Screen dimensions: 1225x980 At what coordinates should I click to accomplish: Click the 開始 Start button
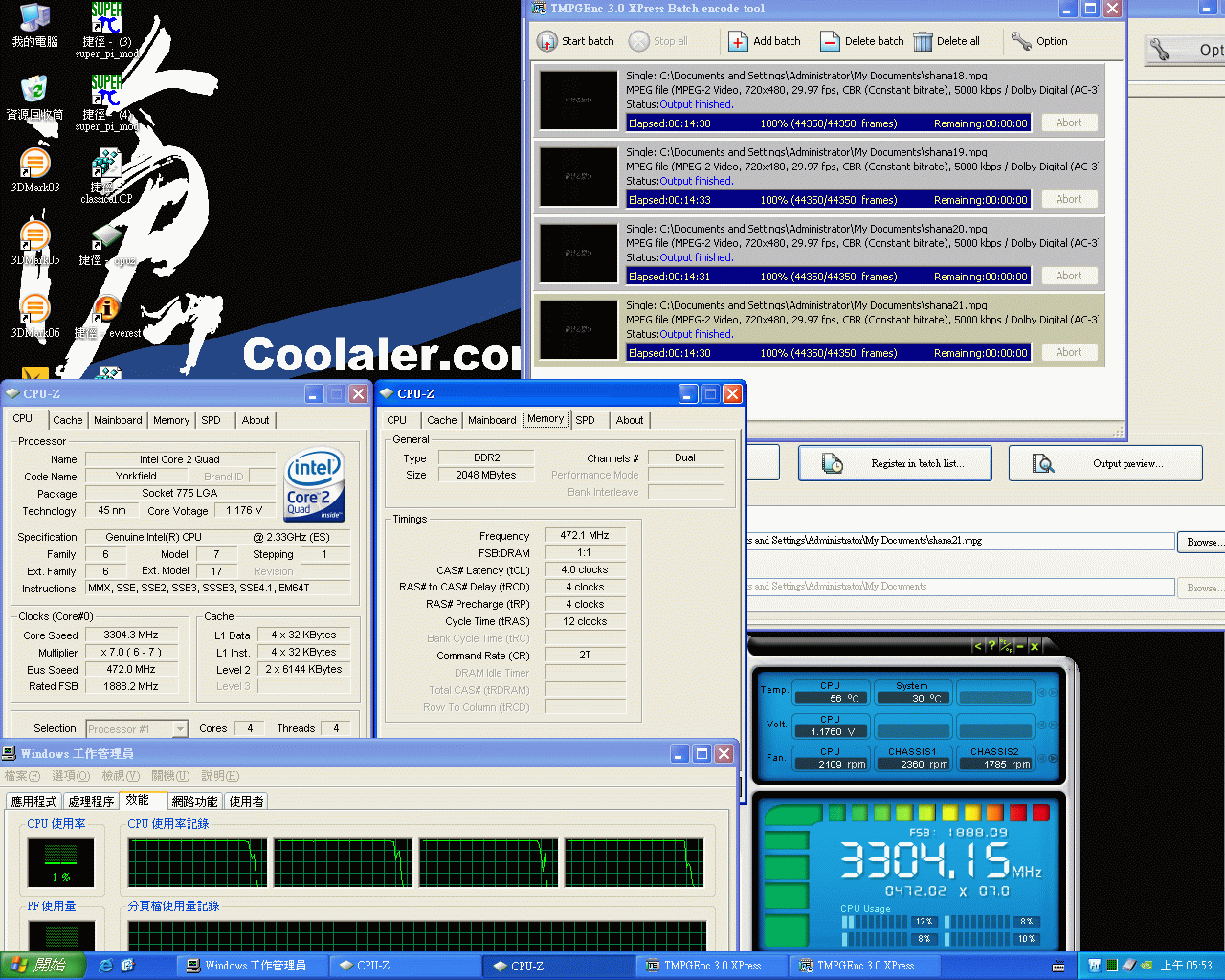[x=43, y=966]
